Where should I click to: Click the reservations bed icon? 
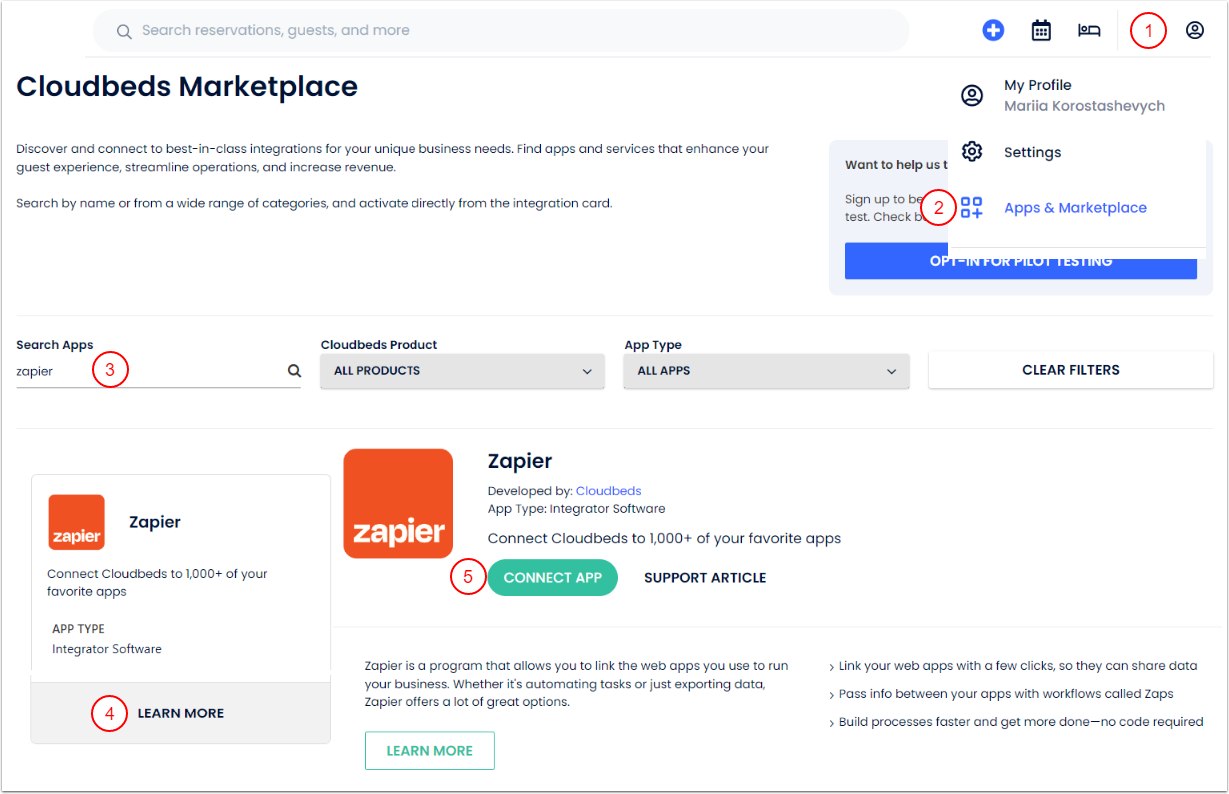tap(1089, 30)
